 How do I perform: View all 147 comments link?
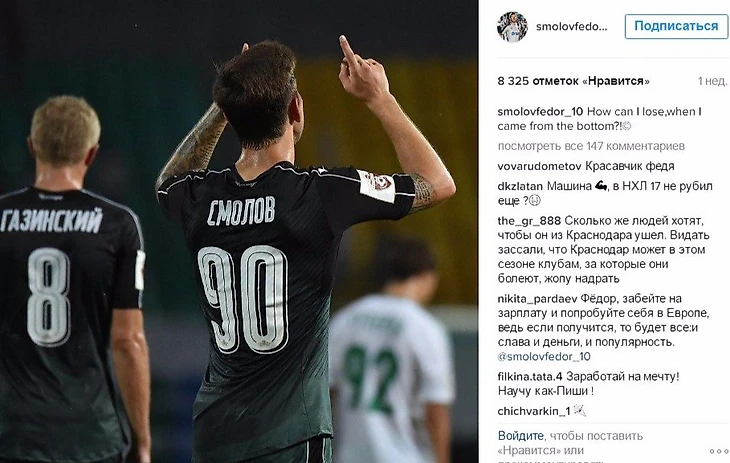(591, 146)
